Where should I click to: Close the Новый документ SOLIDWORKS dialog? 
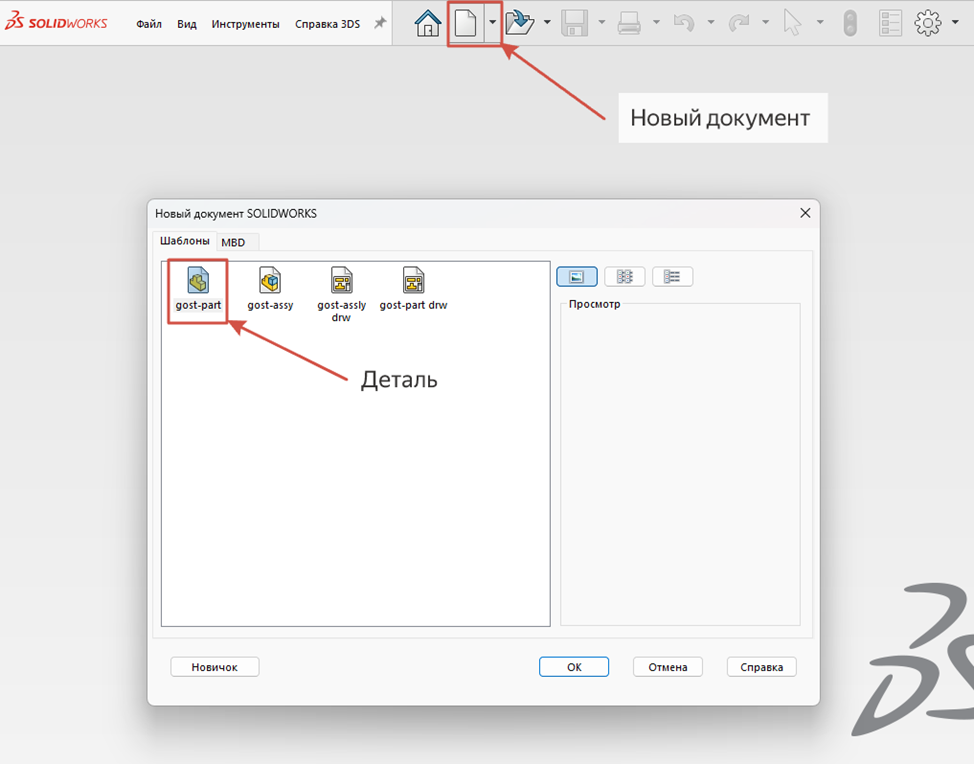pos(805,213)
